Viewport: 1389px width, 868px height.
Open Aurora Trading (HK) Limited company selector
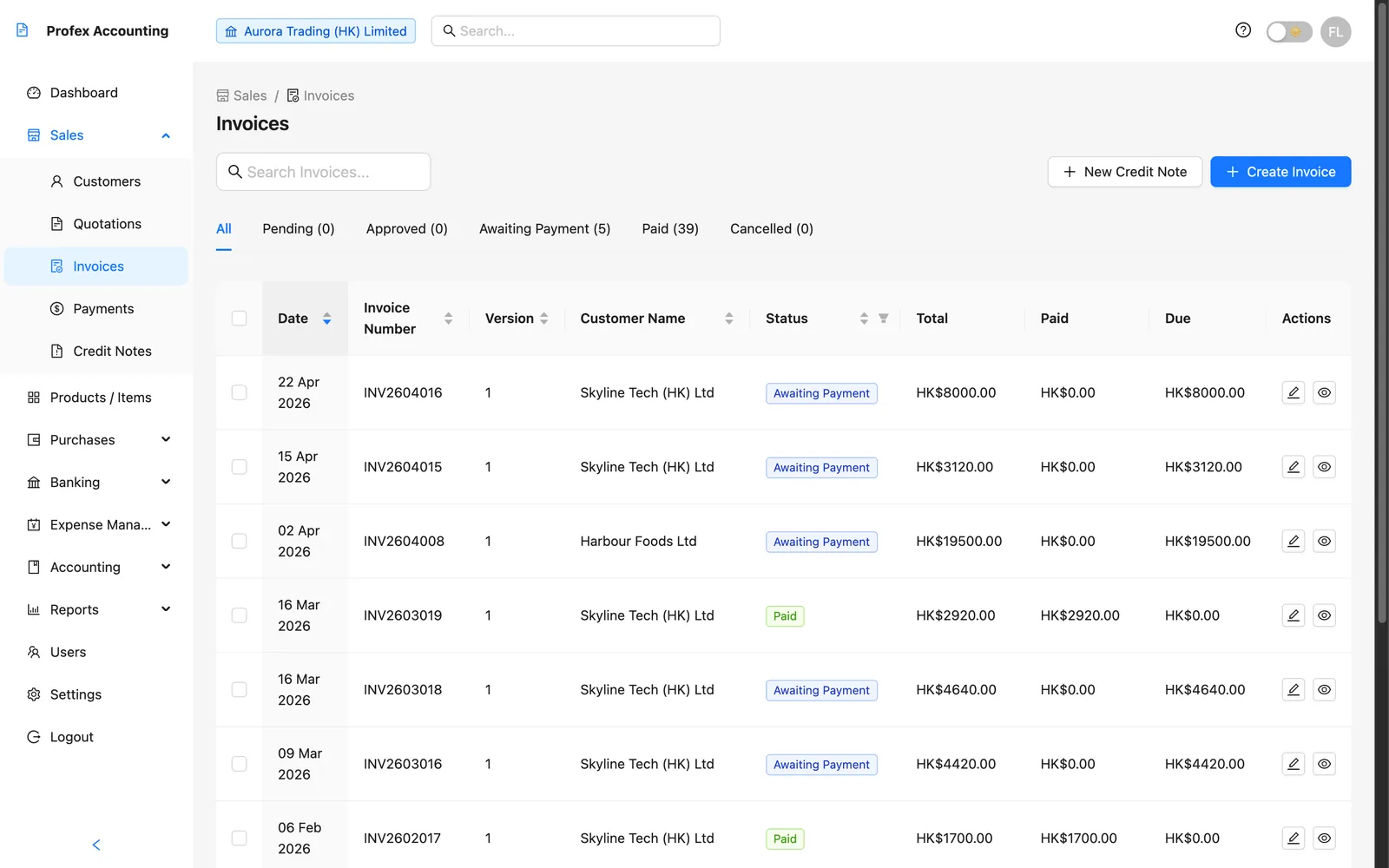coord(316,31)
